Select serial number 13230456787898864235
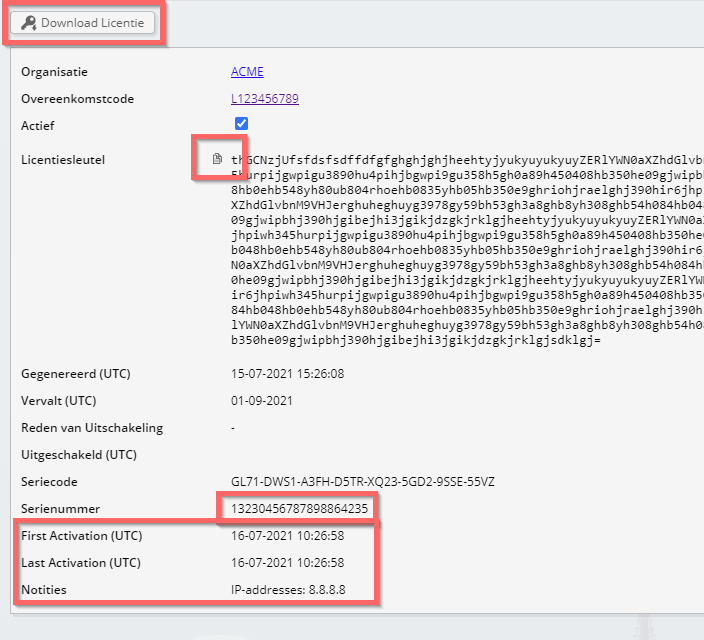Screen dimensions: 704x640 [299, 509]
